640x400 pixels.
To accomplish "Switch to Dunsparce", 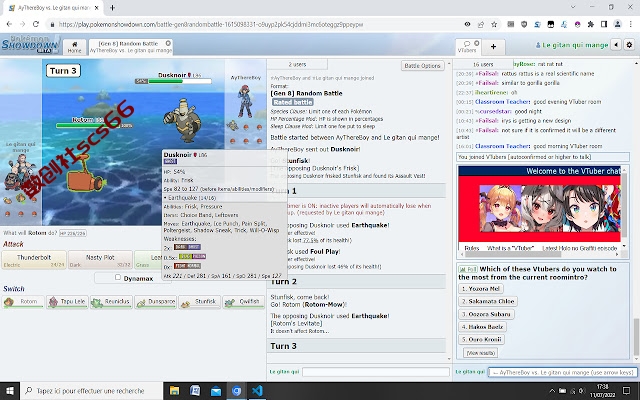I will (x=155, y=302).
